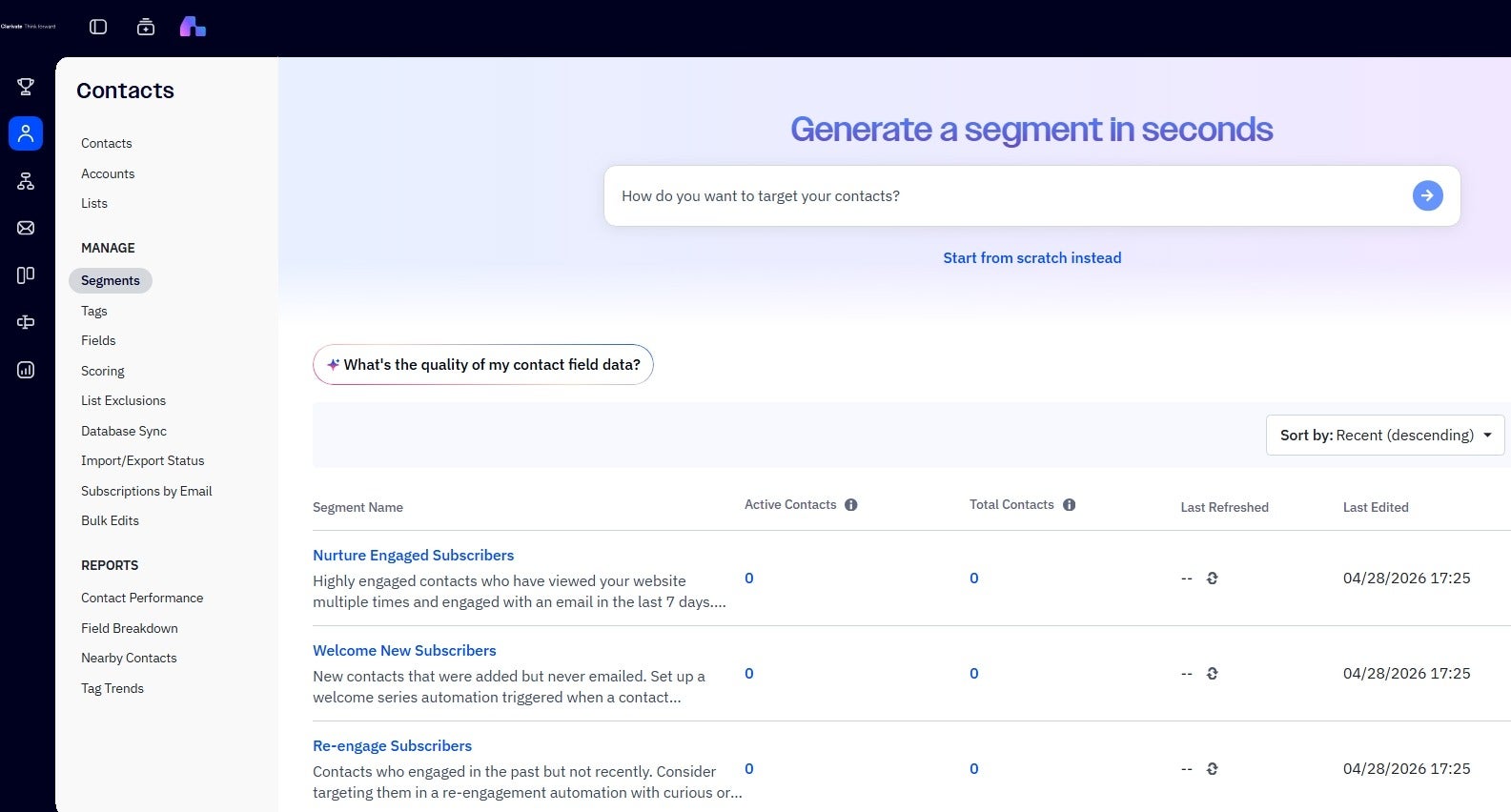Open the Nurture Engaged Subscribers segment

[413, 555]
